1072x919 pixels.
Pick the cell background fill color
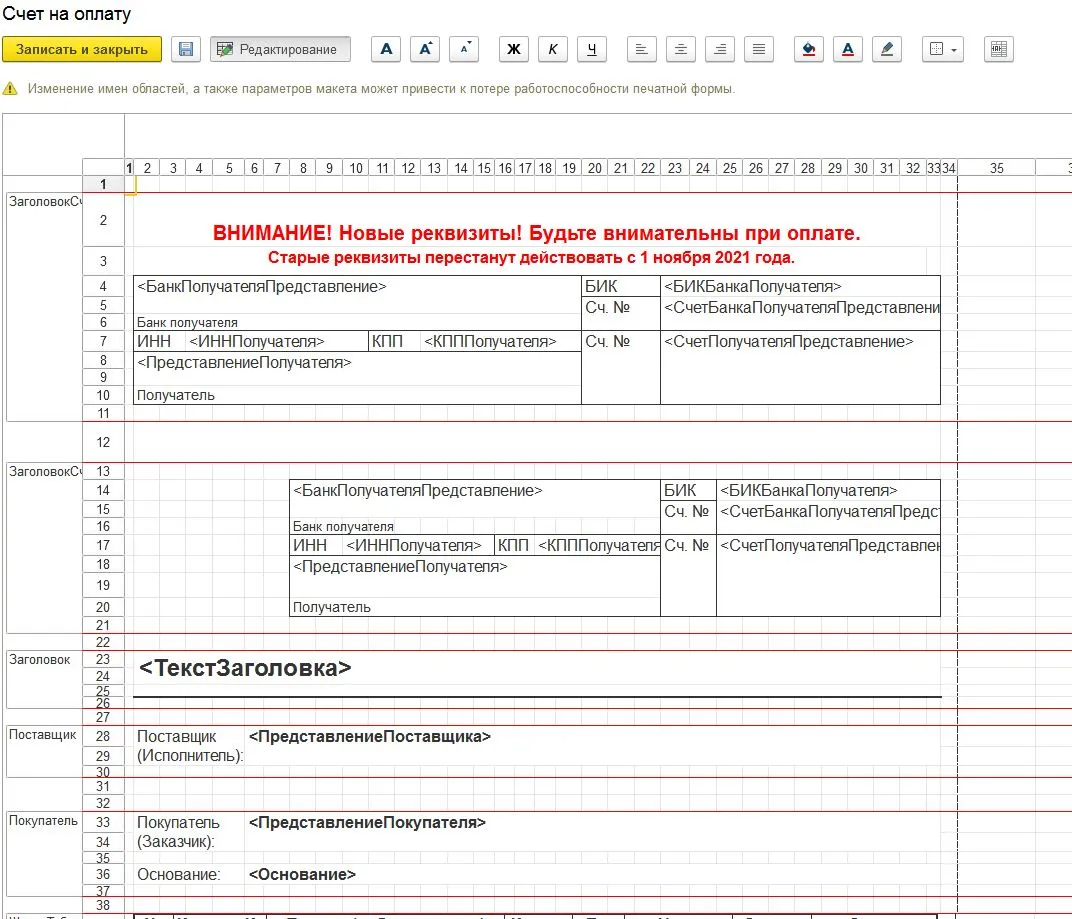809,49
